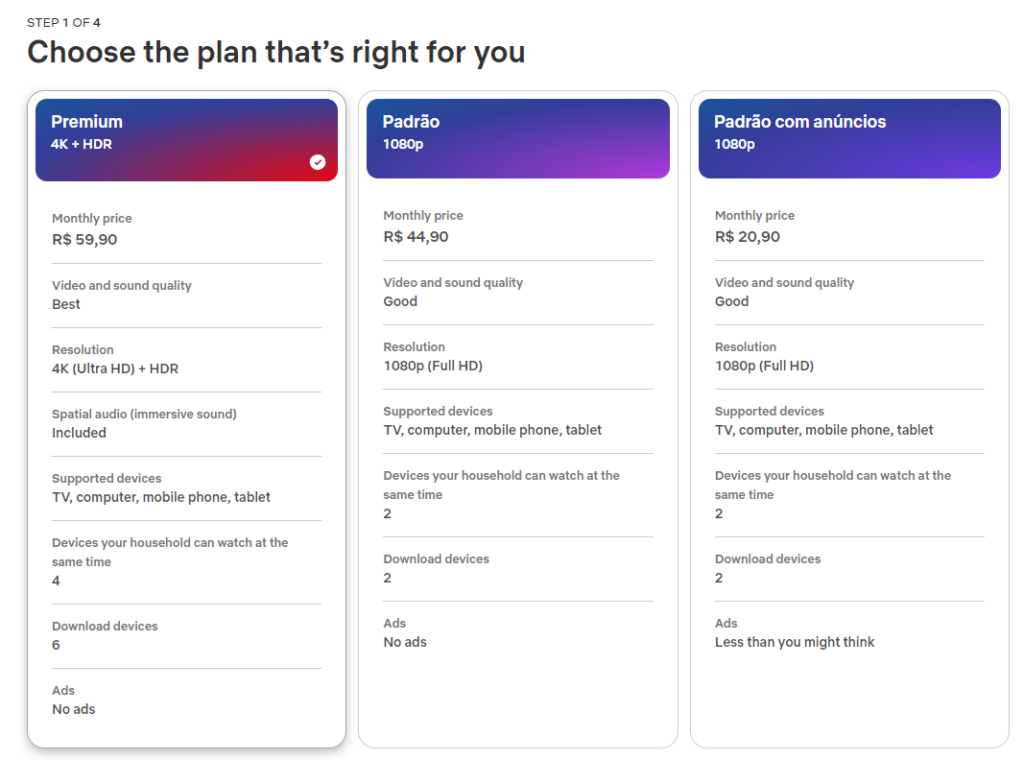Click the "Best" video and sound quality value

pos(66,304)
